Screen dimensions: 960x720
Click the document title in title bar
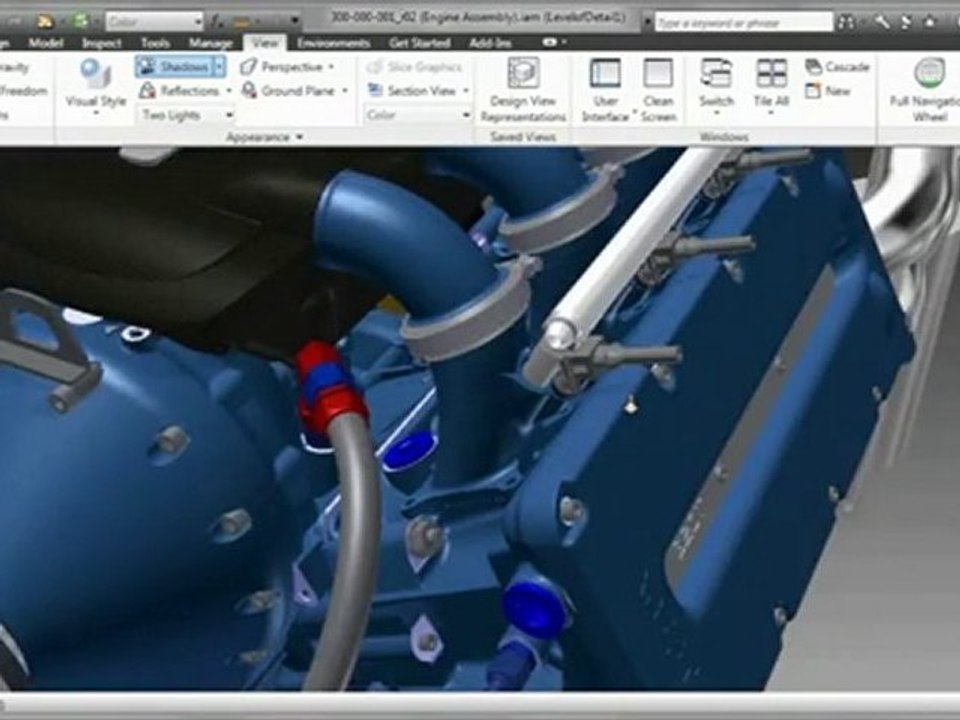[479, 18]
